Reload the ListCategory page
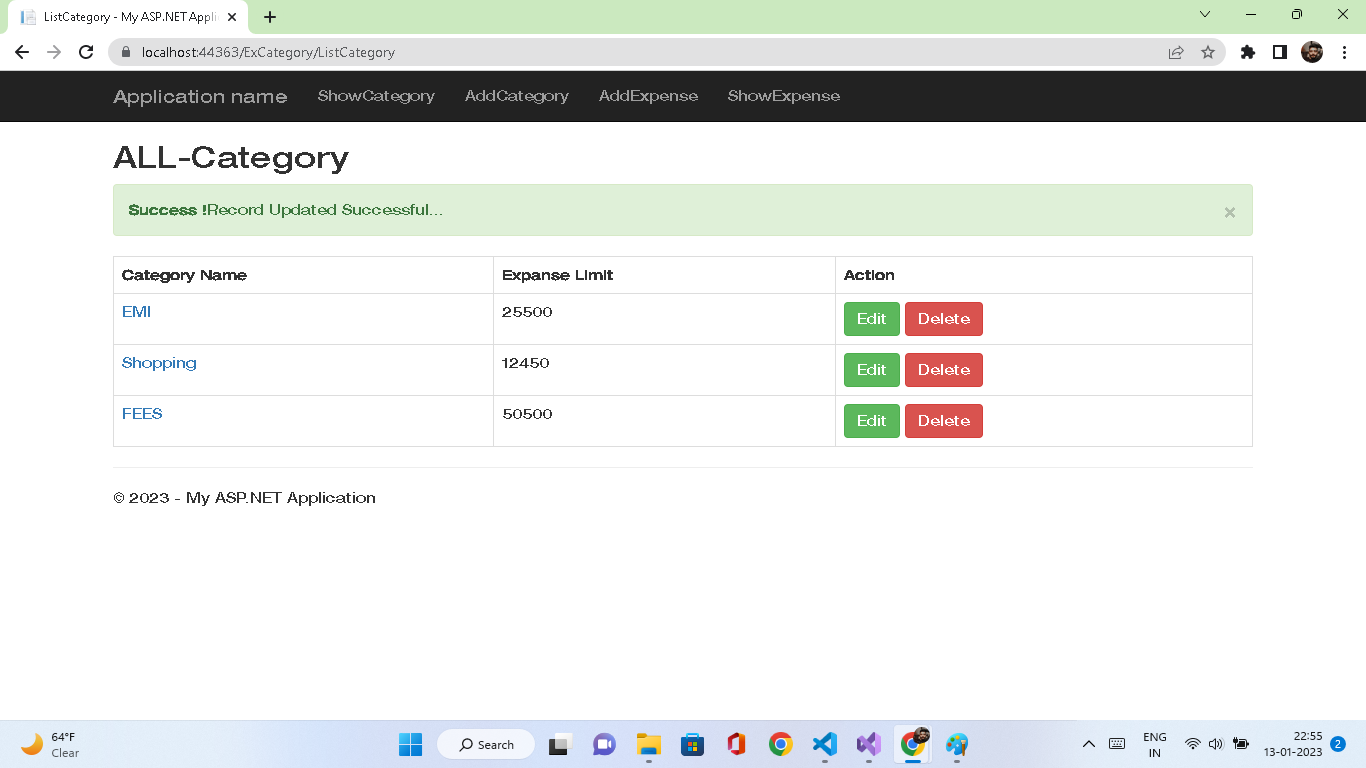 coord(85,52)
